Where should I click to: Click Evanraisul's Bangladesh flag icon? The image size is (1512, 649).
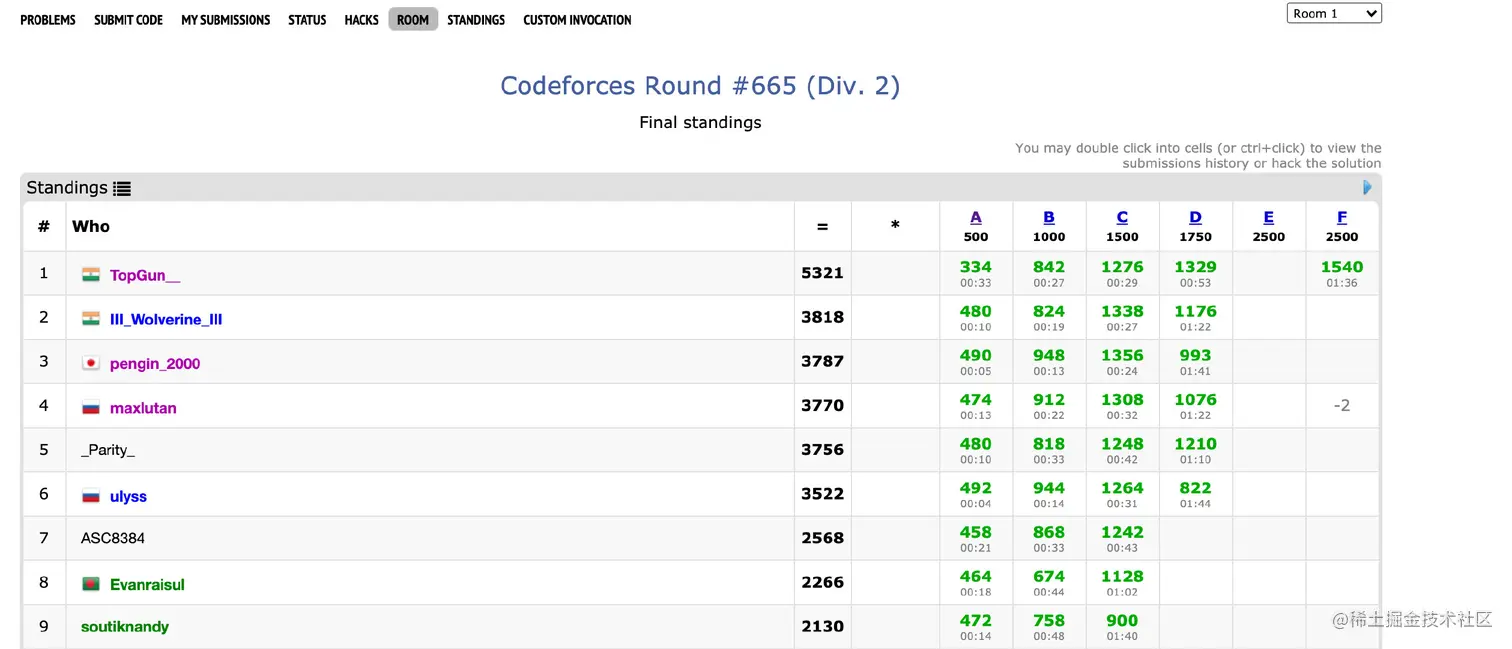pos(91,584)
